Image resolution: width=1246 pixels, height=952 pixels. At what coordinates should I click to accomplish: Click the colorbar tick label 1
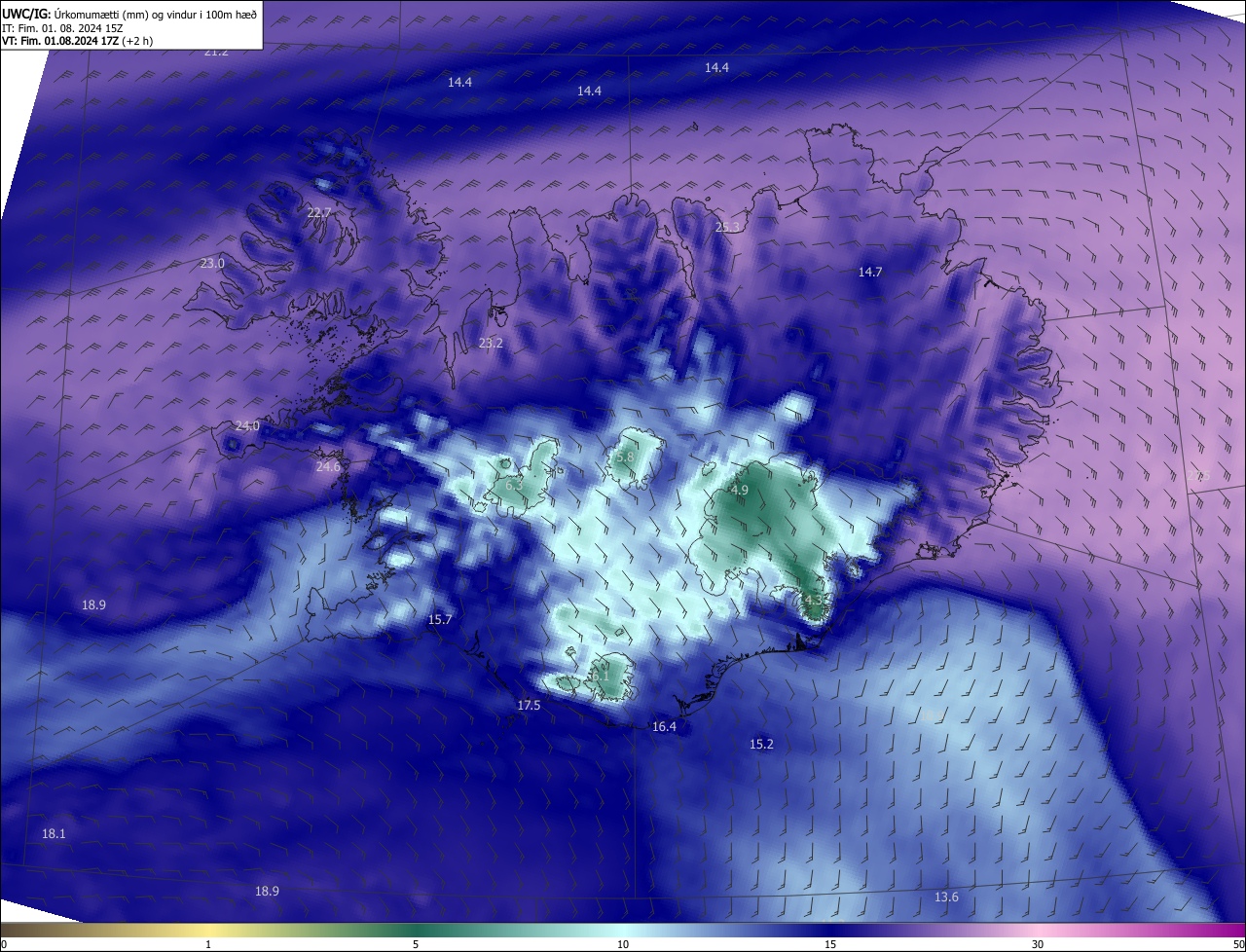(208, 944)
